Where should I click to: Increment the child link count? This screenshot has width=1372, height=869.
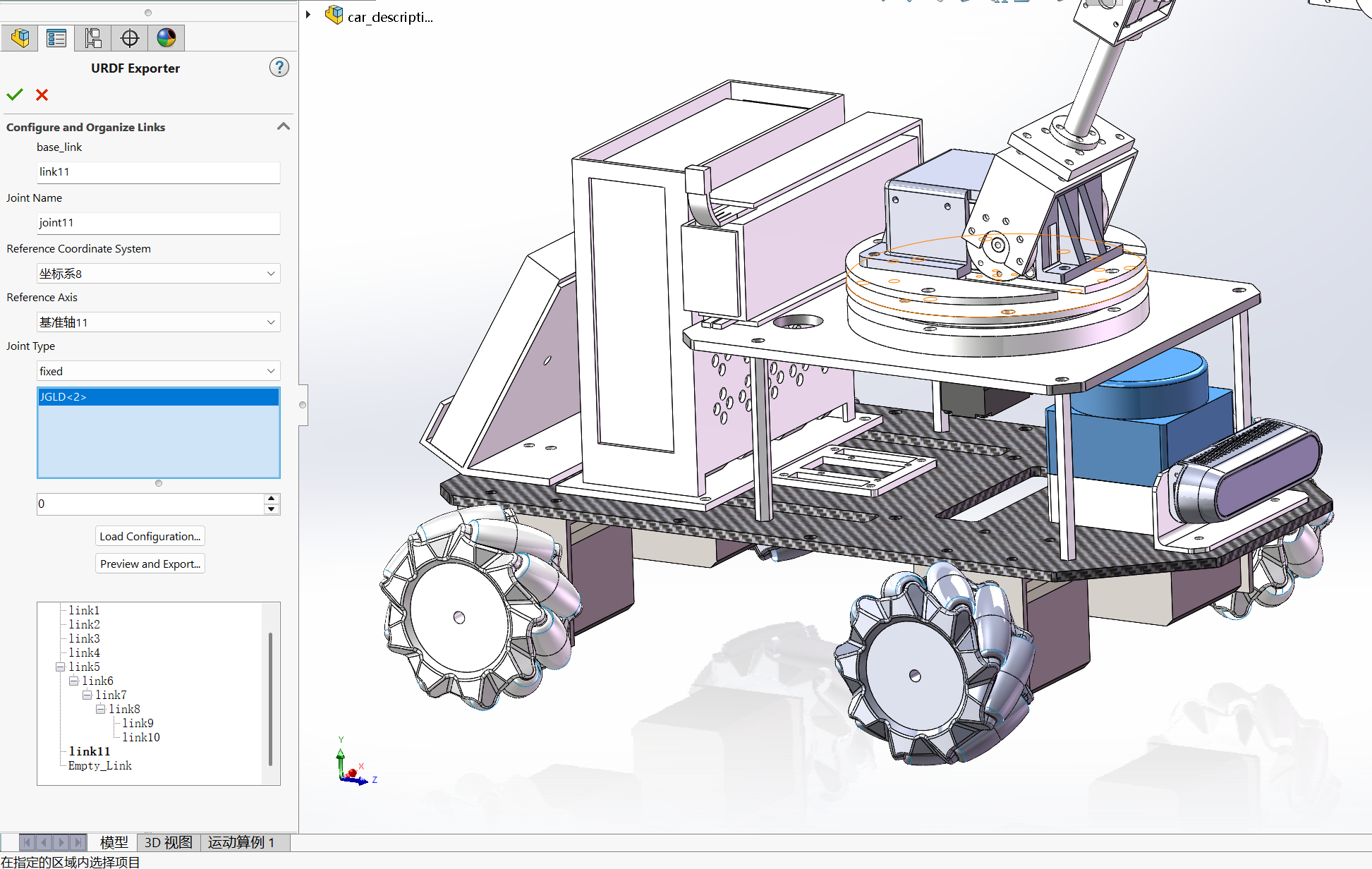pos(272,499)
